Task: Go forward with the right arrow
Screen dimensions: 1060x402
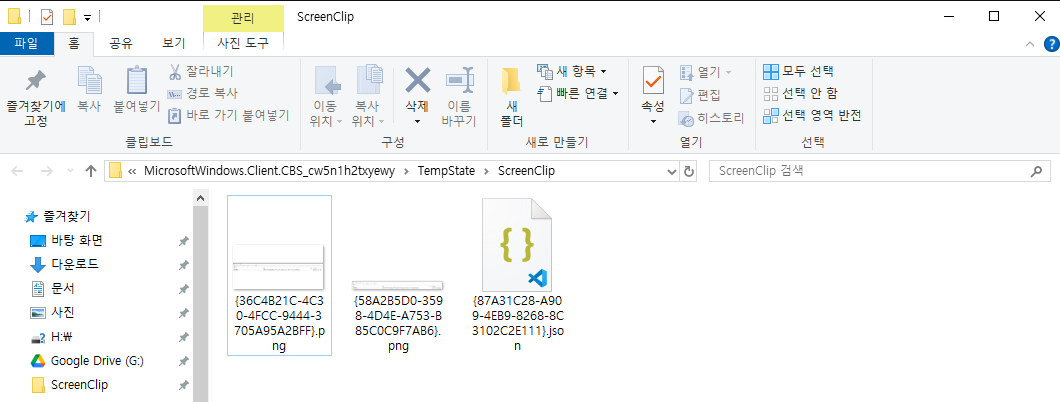Action: pyautogui.click(x=47, y=171)
